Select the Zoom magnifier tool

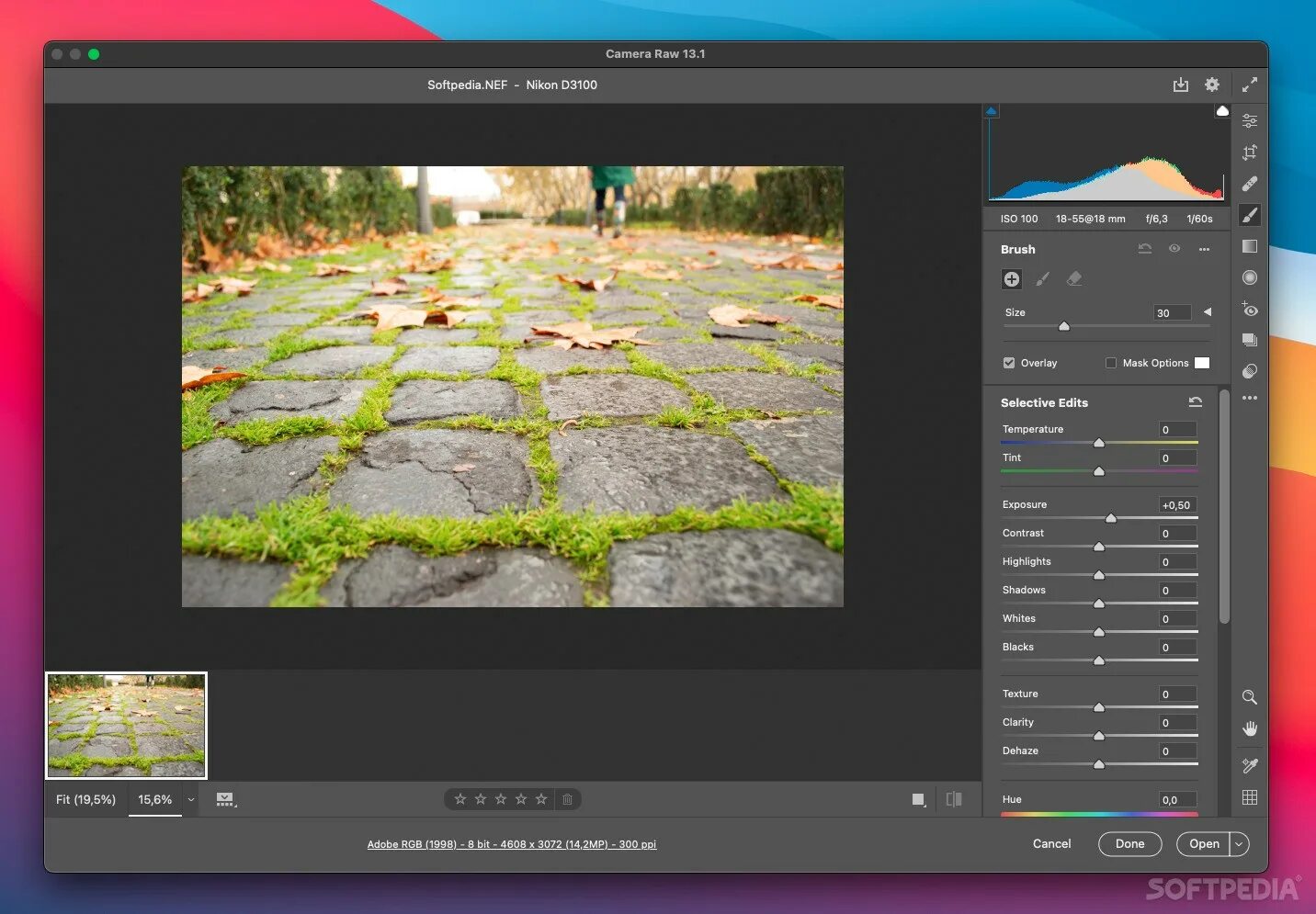[1250, 697]
